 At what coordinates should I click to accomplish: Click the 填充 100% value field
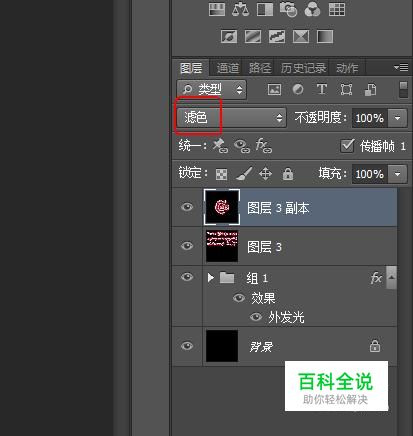click(x=370, y=174)
